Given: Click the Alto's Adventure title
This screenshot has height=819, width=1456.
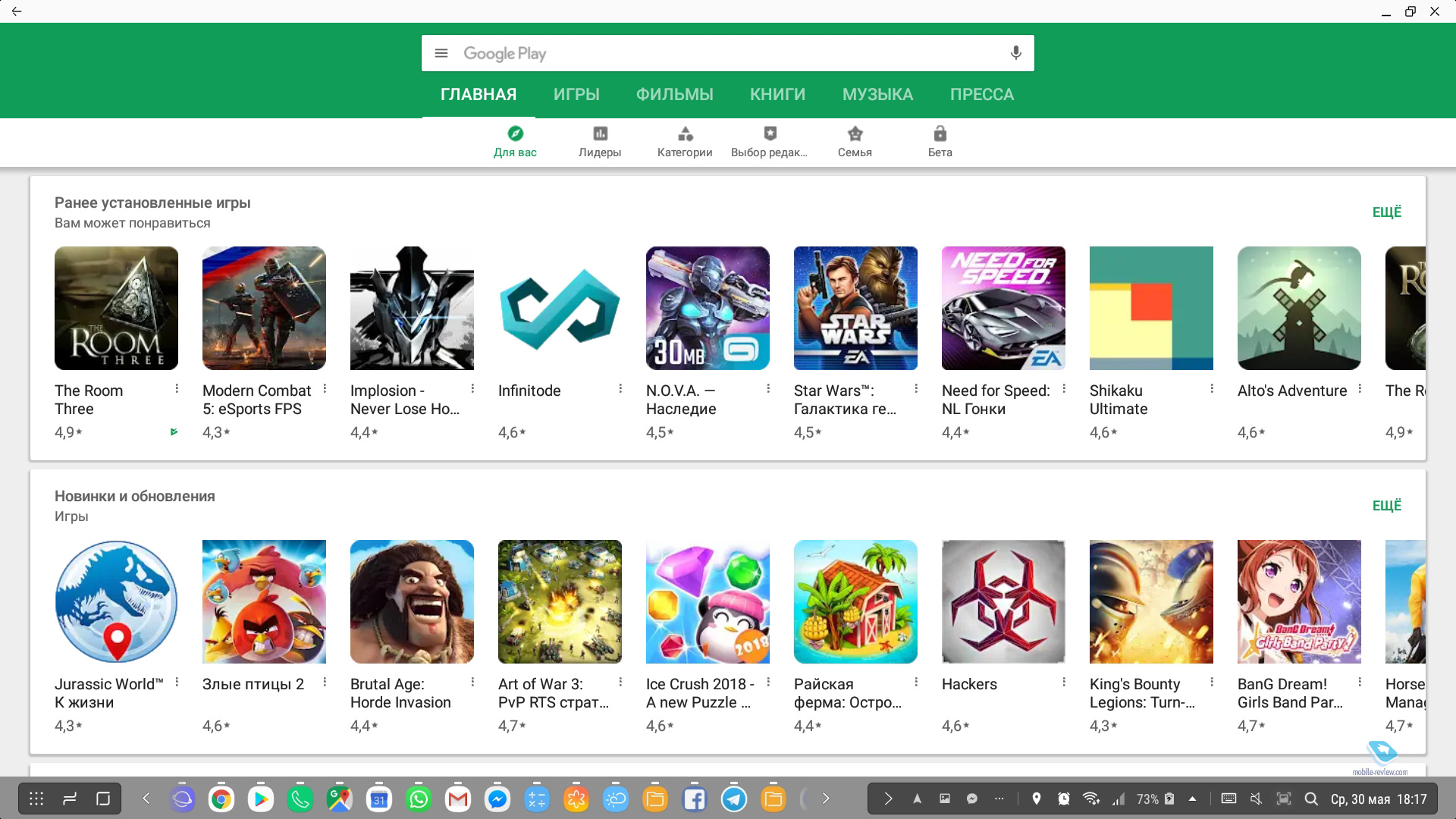Looking at the screenshot, I should tap(1292, 391).
